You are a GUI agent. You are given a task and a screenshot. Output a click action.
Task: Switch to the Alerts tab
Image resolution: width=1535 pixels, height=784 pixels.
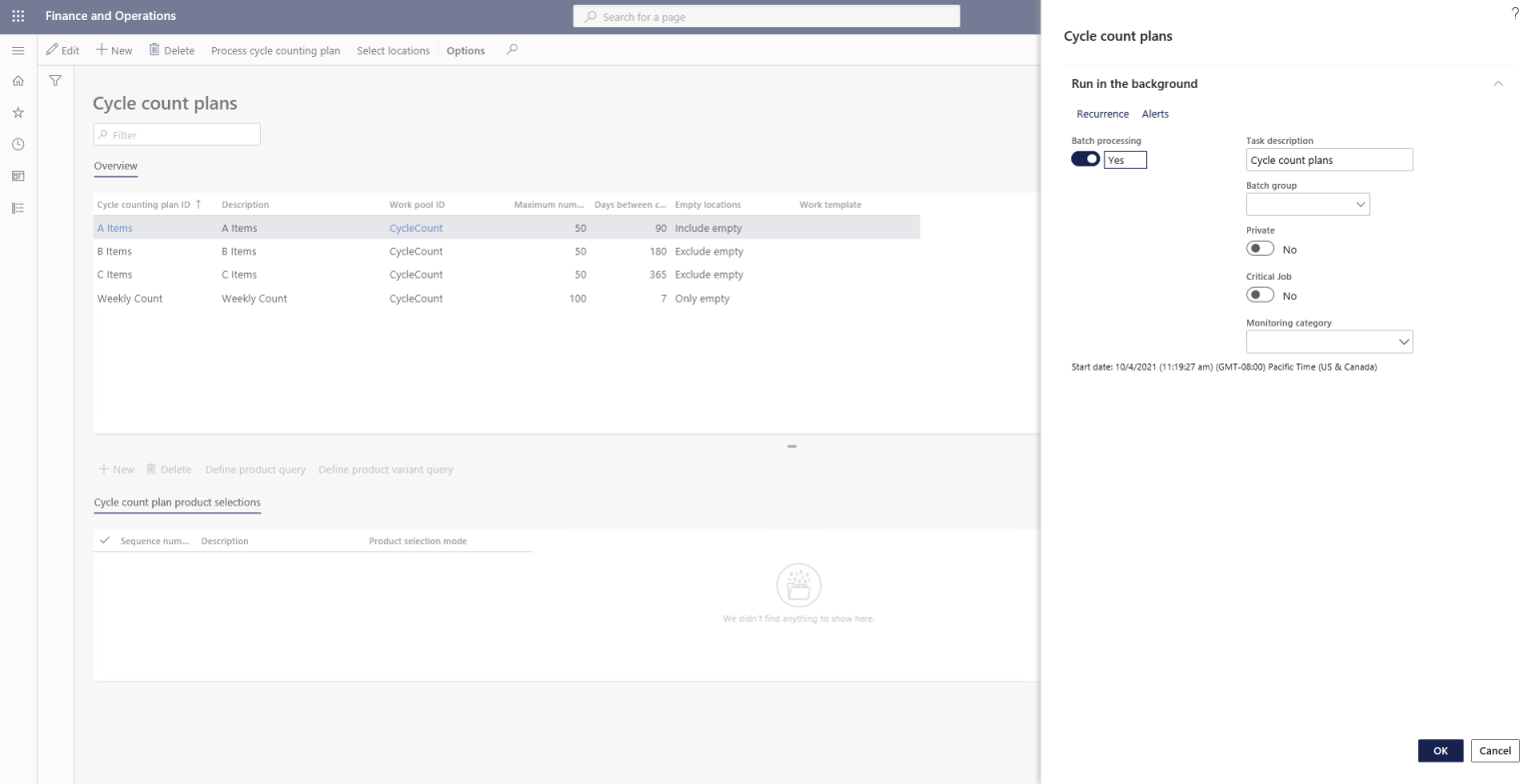1155,113
